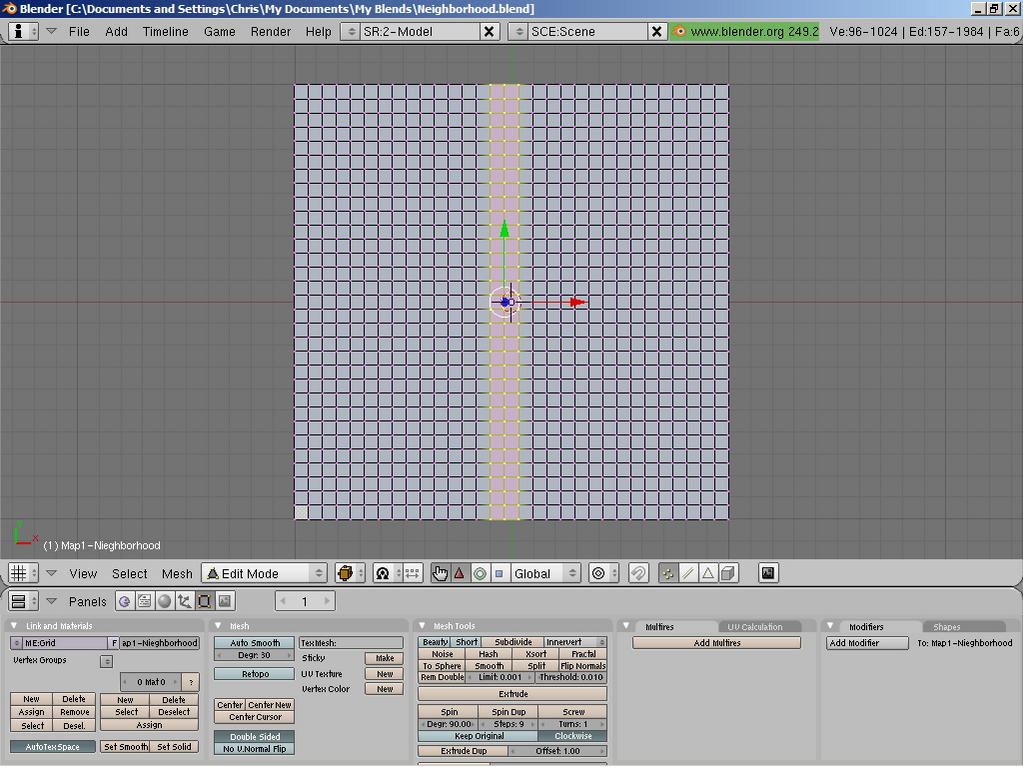Toggle the Retopo button

click(254, 674)
